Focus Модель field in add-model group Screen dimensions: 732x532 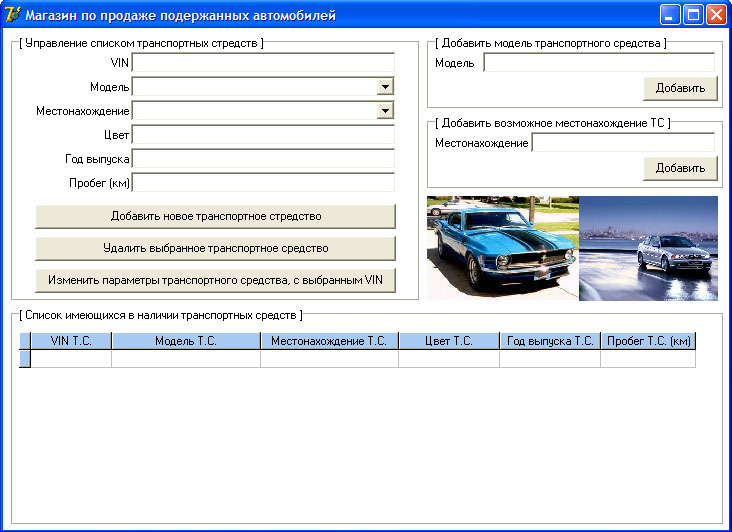pyautogui.click(x=599, y=63)
